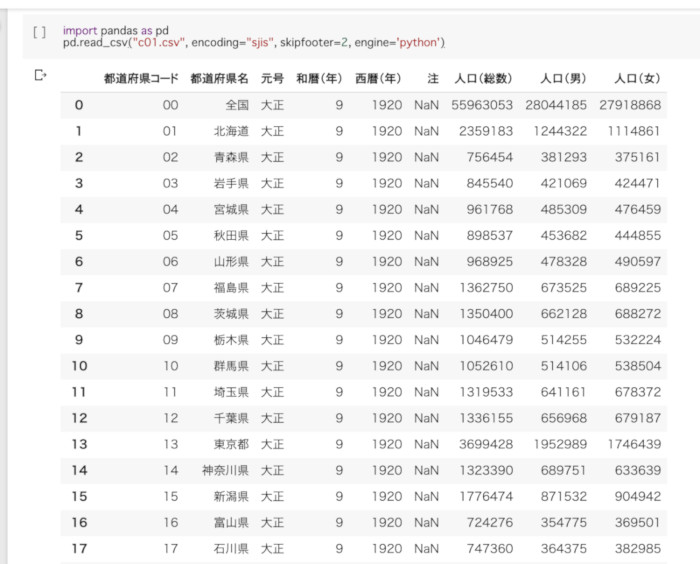Screen dimensions: 700x564
Task: Select the 人口(女) column header
Action: coord(638,79)
